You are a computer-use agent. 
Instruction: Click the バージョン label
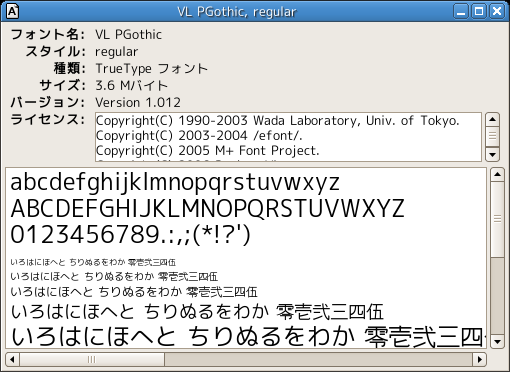[x=48, y=102]
